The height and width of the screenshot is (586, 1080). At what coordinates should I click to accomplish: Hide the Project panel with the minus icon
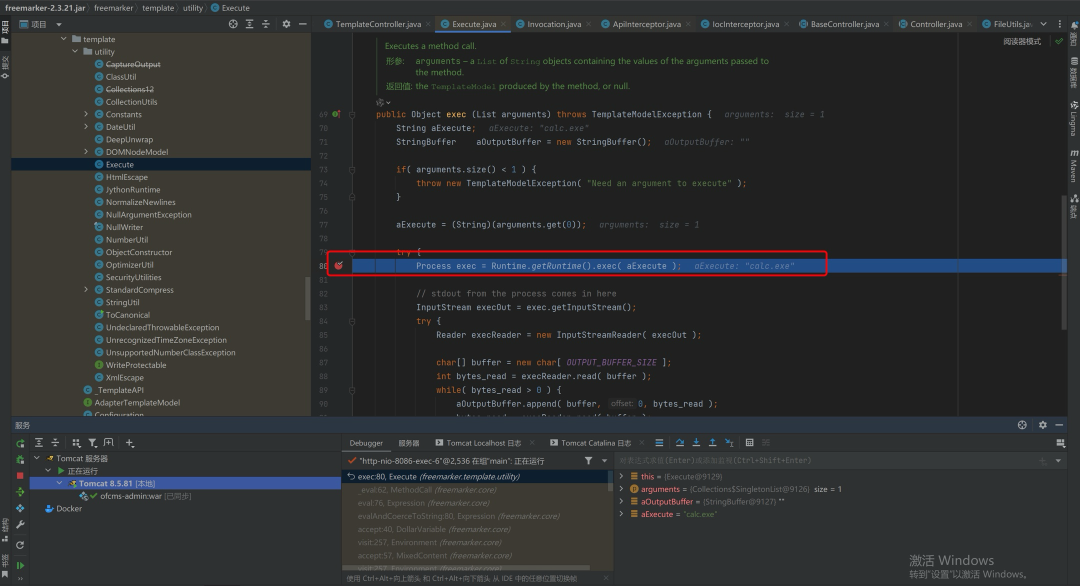(302, 24)
